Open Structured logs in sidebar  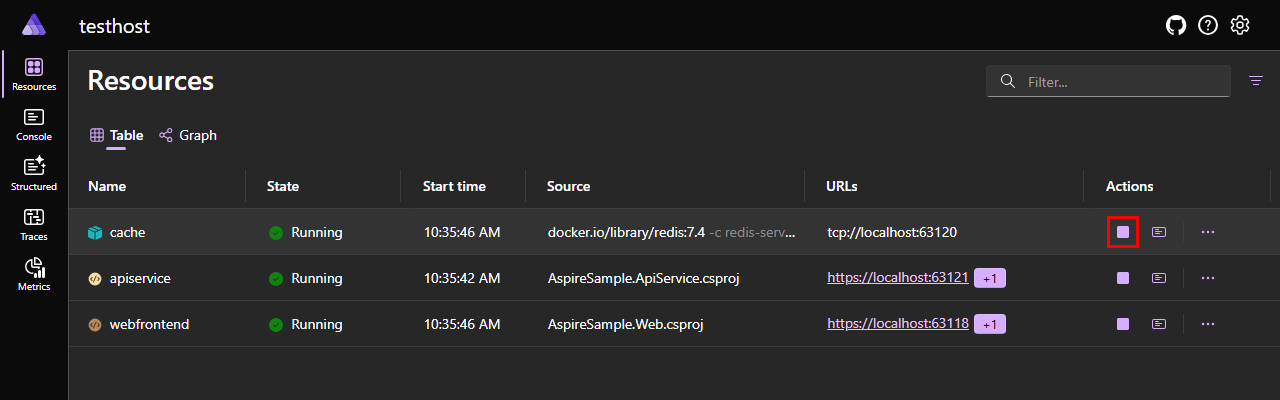click(x=34, y=175)
